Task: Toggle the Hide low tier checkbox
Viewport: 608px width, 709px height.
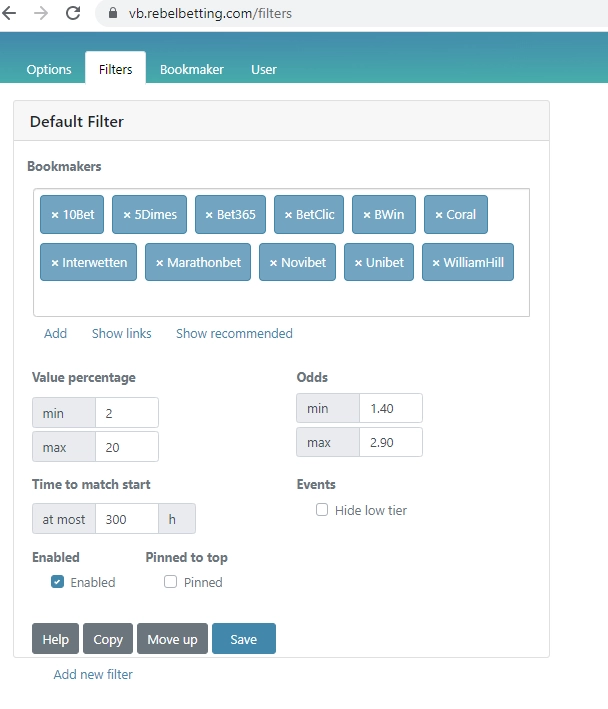Action: (322, 510)
